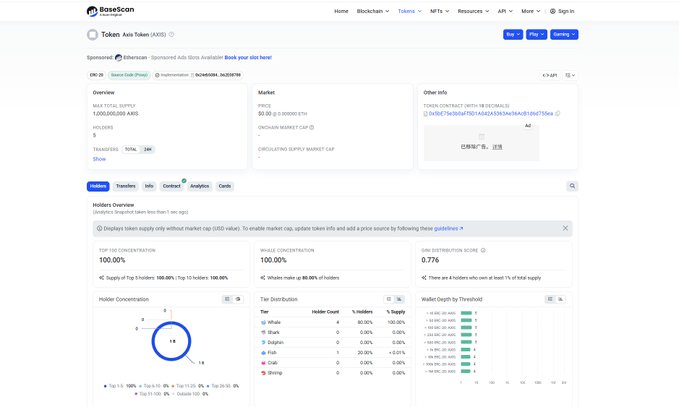Switch Tier Distribution to table view
The width and height of the screenshot is (679, 407).
tap(388, 299)
